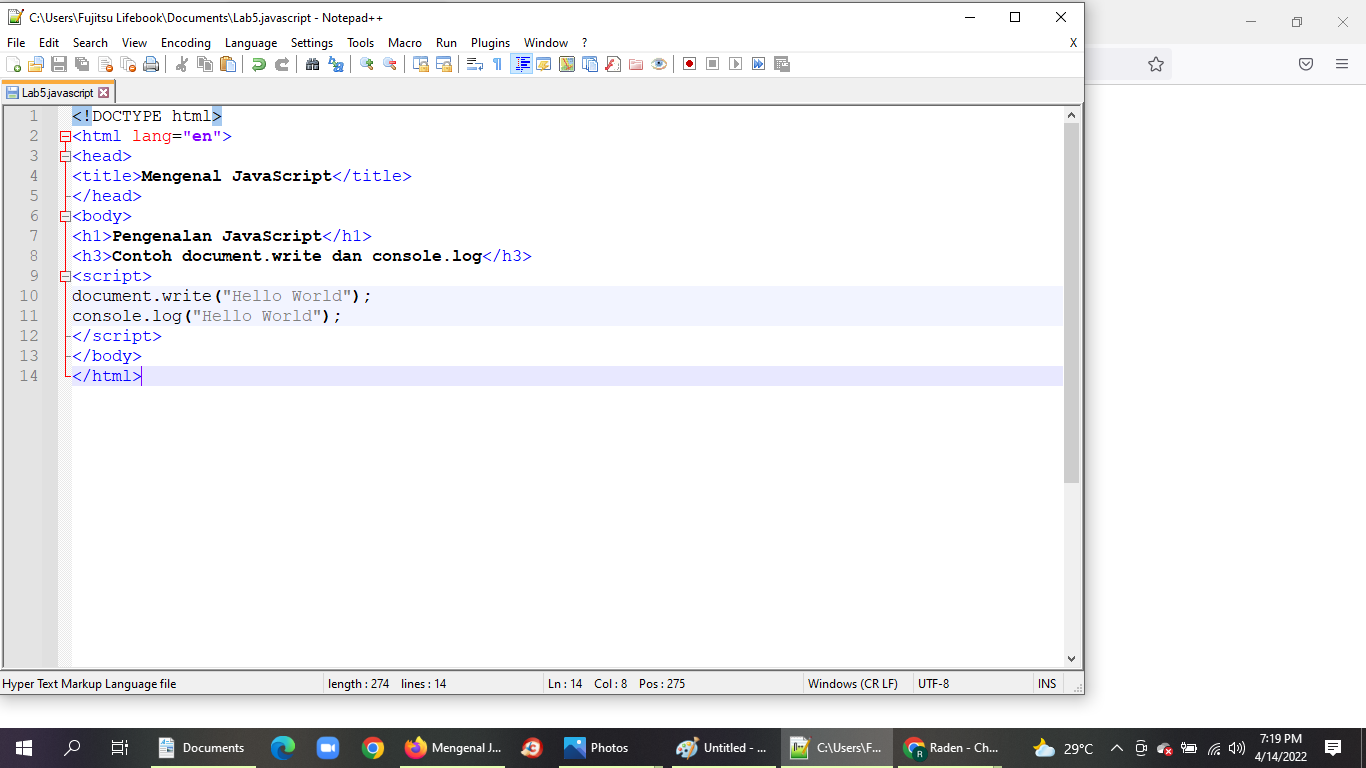Click the Undo toolbar icon
1366x768 pixels.
(259, 64)
